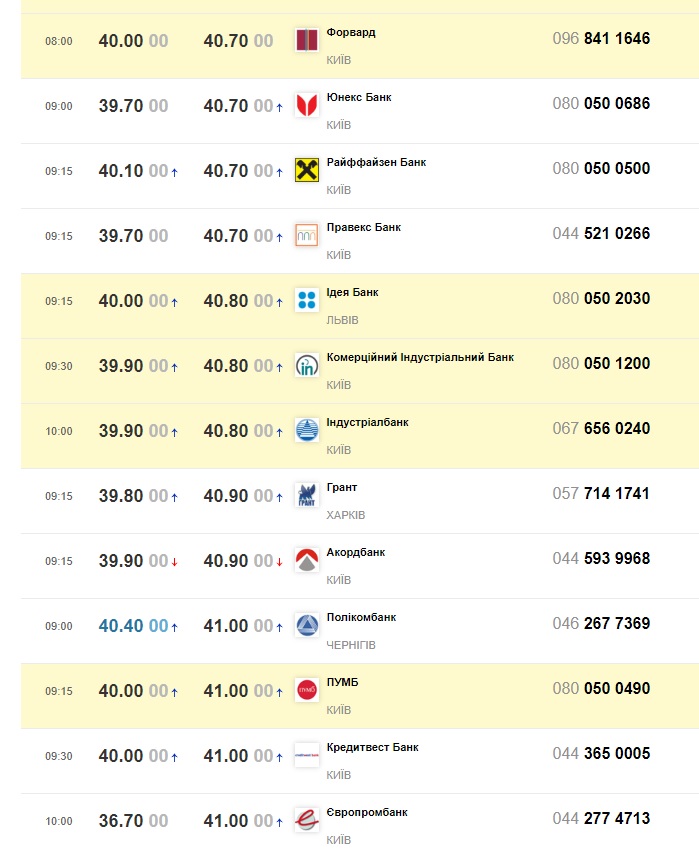Click phone number 044 277 4713
Image resolution: width=699 pixels, height=849 pixels.
coord(601,819)
